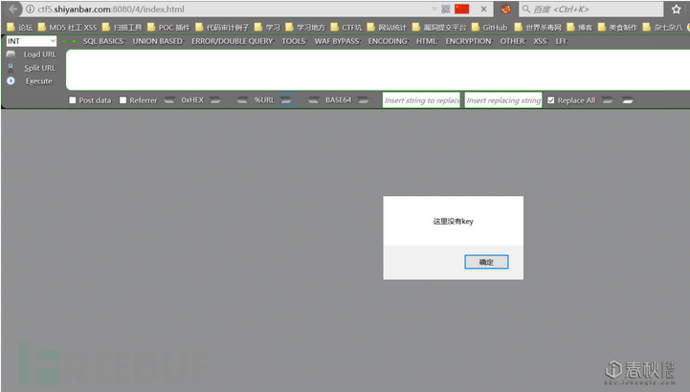Screen dimensions: 690x392
Task: Click the QR code icon in address bar
Action: tap(446, 9)
